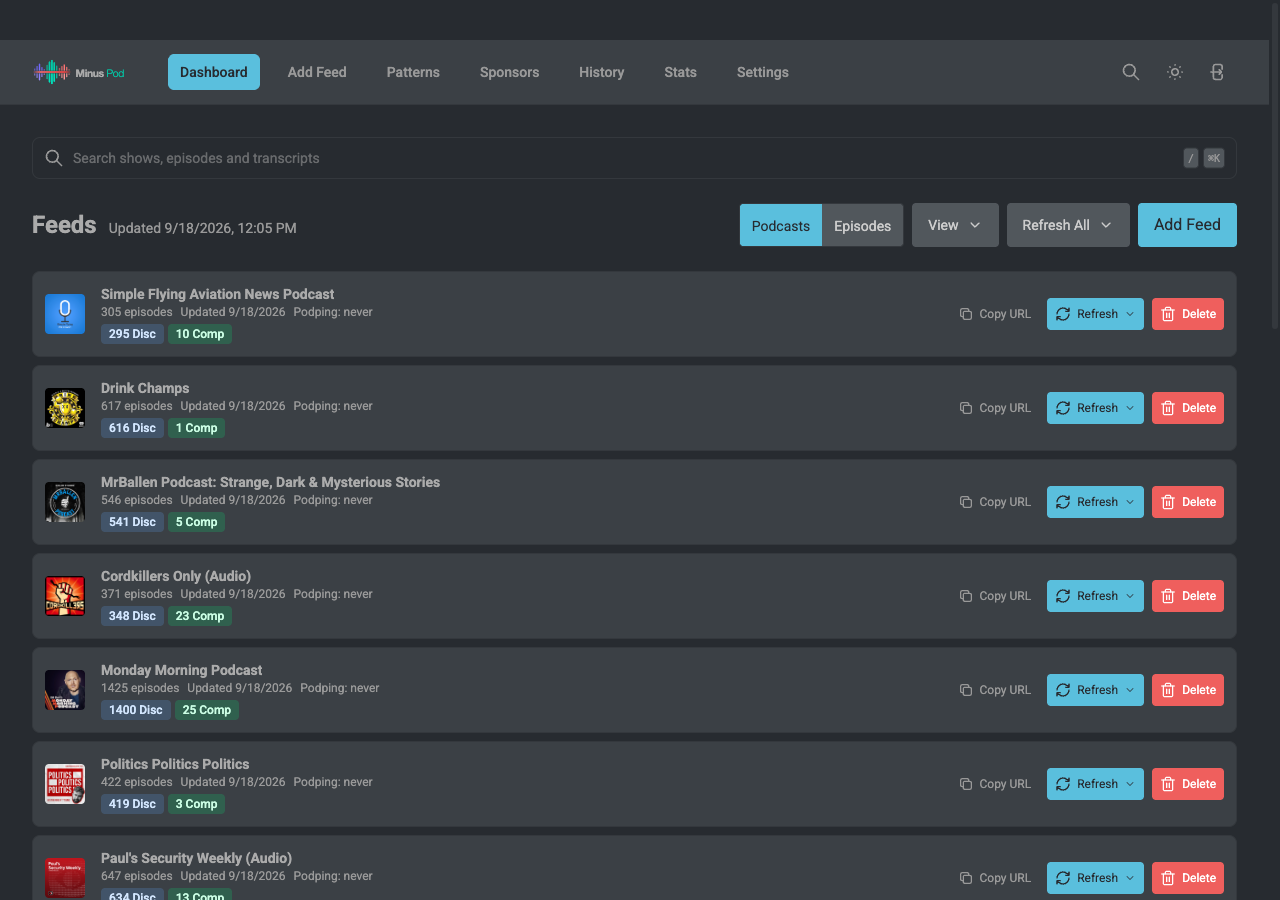Focus the shows and transcripts search field

634,158
